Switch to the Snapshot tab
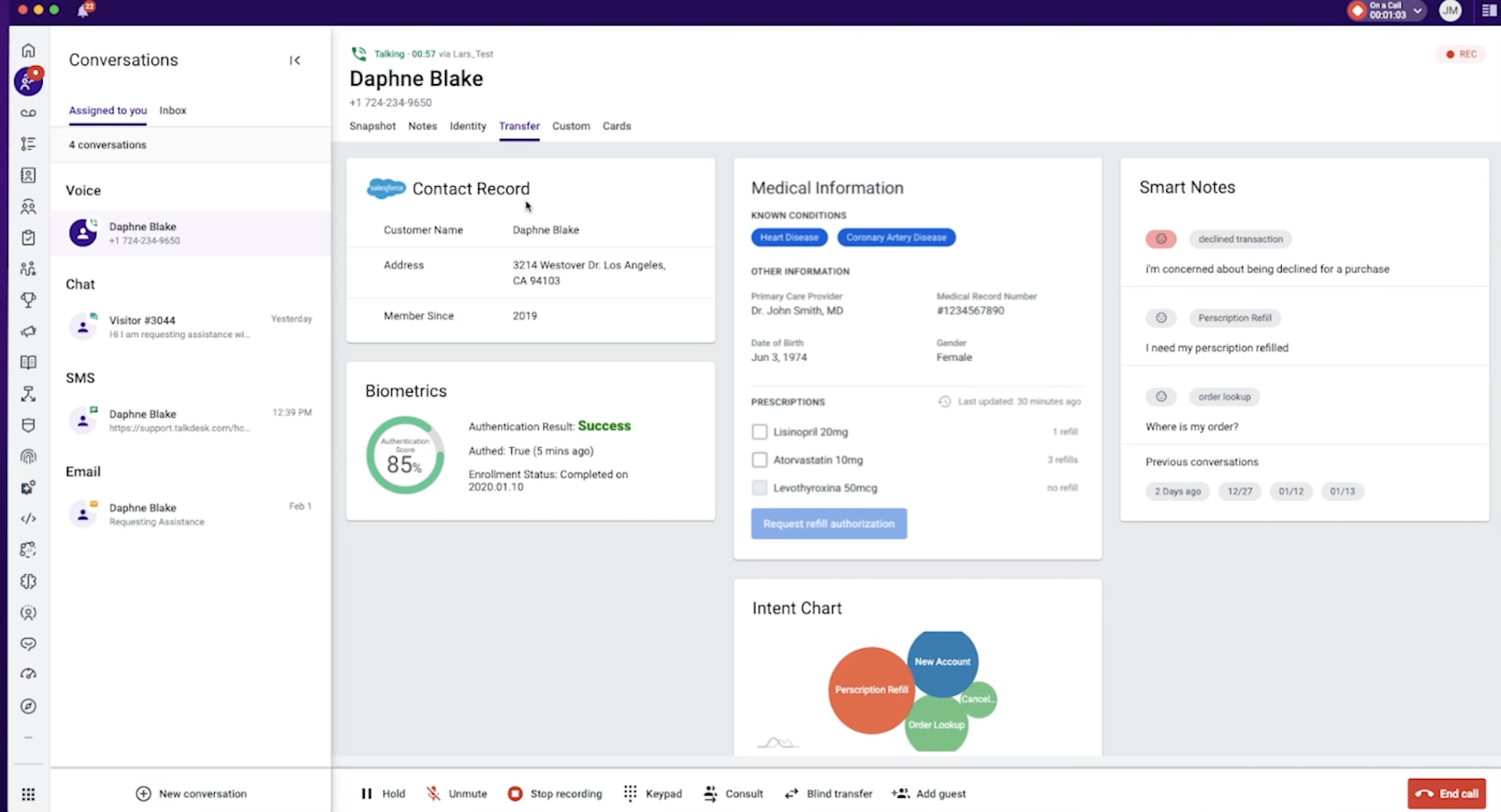 [x=371, y=126]
